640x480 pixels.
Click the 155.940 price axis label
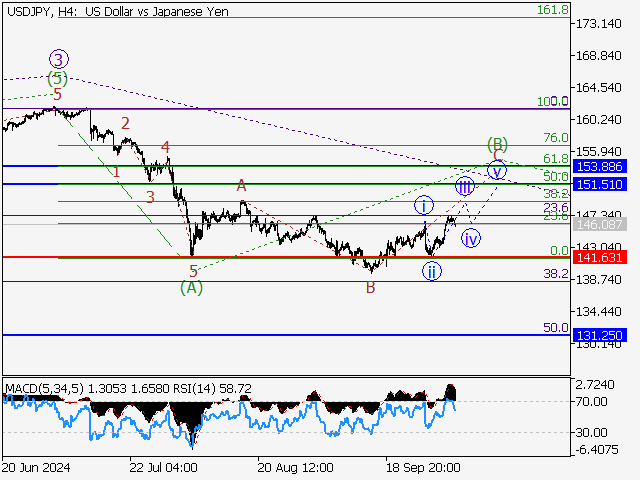click(598, 152)
